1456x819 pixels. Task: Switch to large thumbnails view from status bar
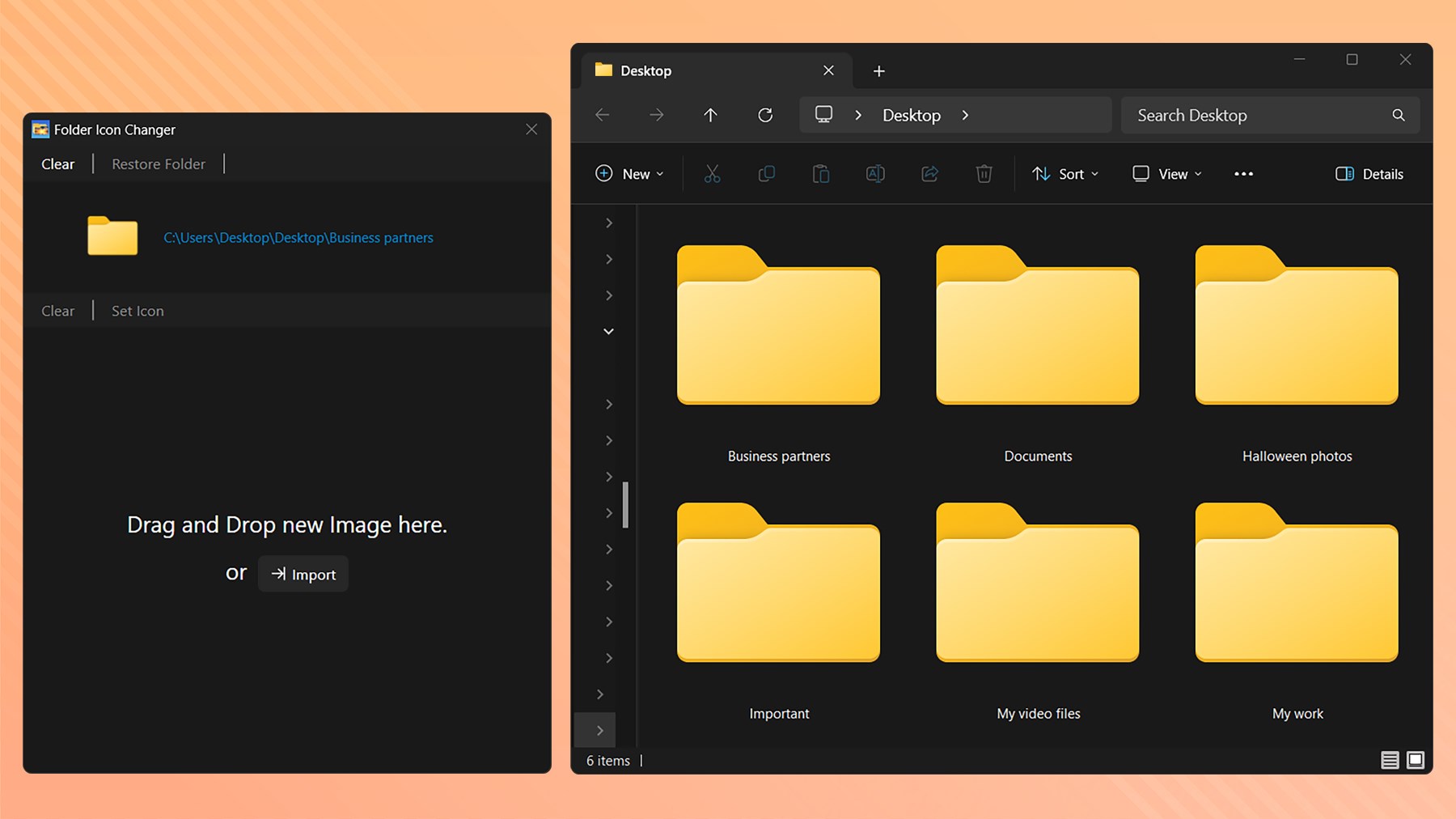[x=1416, y=760]
